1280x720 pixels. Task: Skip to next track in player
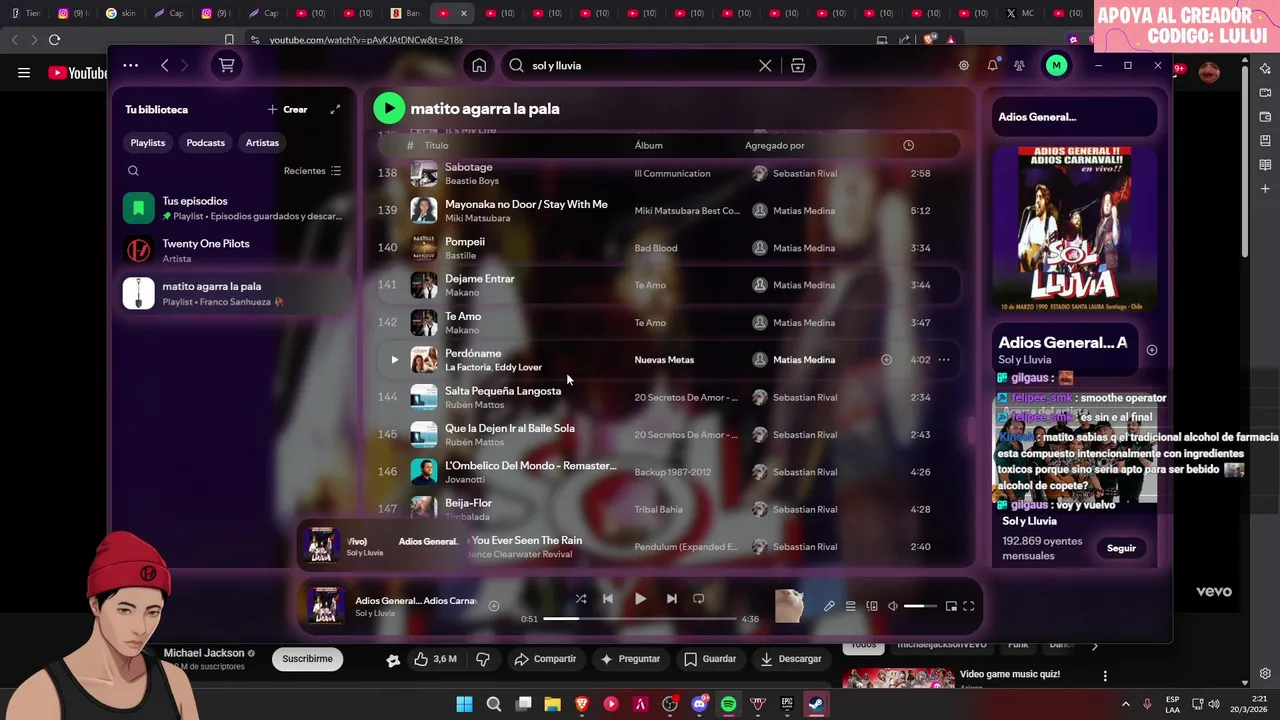click(671, 599)
